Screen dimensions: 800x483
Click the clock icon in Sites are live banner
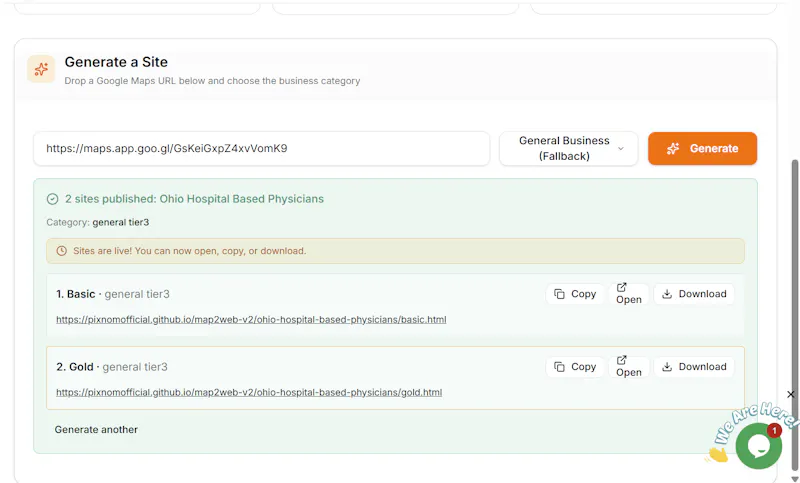[62, 251]
